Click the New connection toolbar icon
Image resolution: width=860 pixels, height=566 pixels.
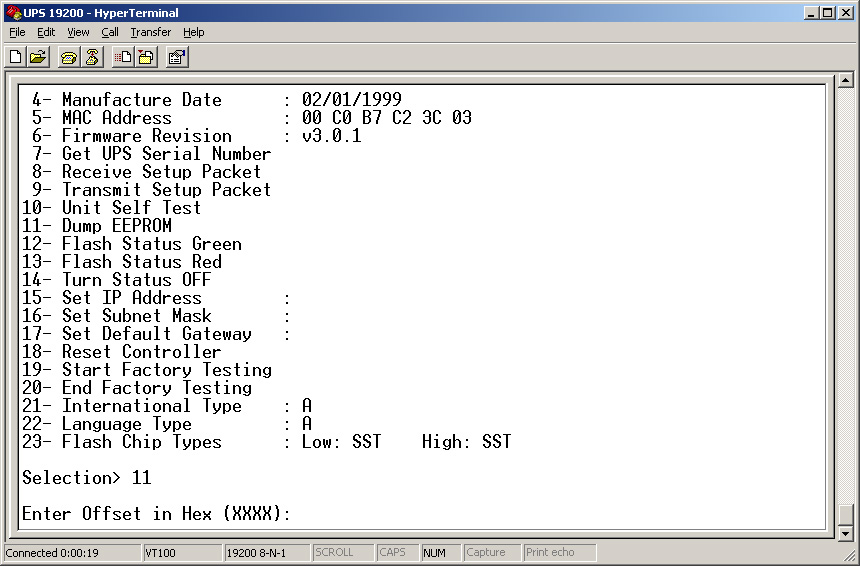click(16, 57)
